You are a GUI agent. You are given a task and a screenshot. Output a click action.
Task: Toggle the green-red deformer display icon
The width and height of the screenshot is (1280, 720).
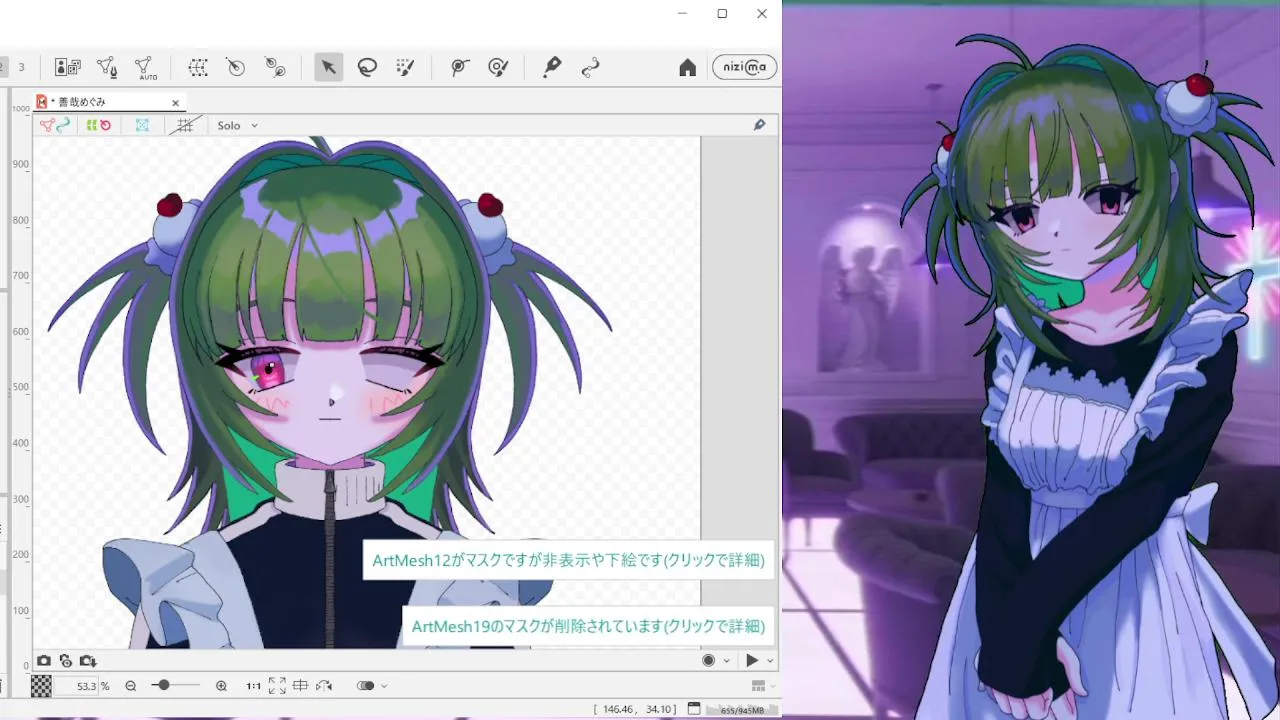click(98, 125)
